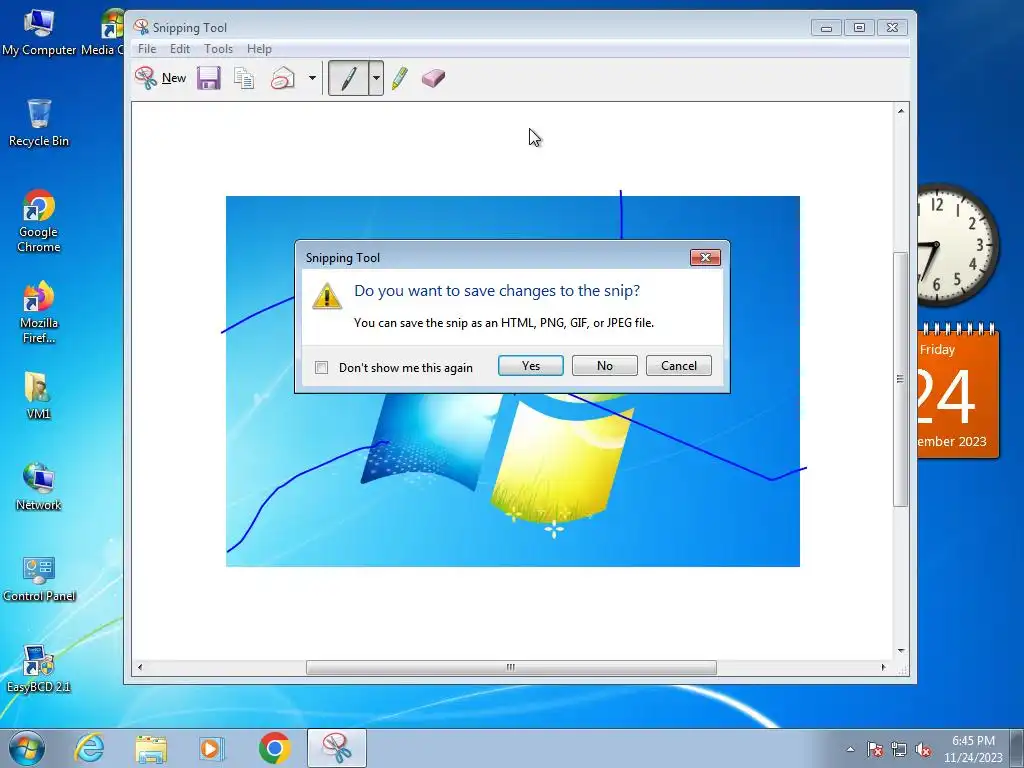This screenshot has width=1024, height=768.
Task: Close the save changes dialog
Action: point(705,257)
